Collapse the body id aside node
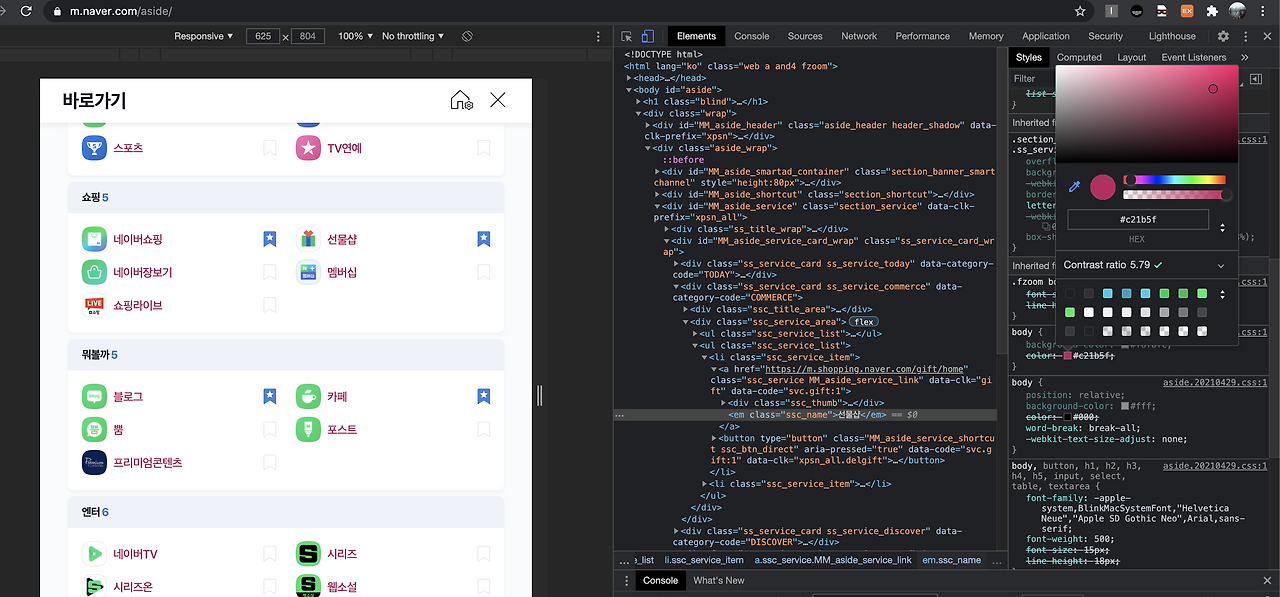Viewport: 1280px width, 597px height. [x=629, y=90]
